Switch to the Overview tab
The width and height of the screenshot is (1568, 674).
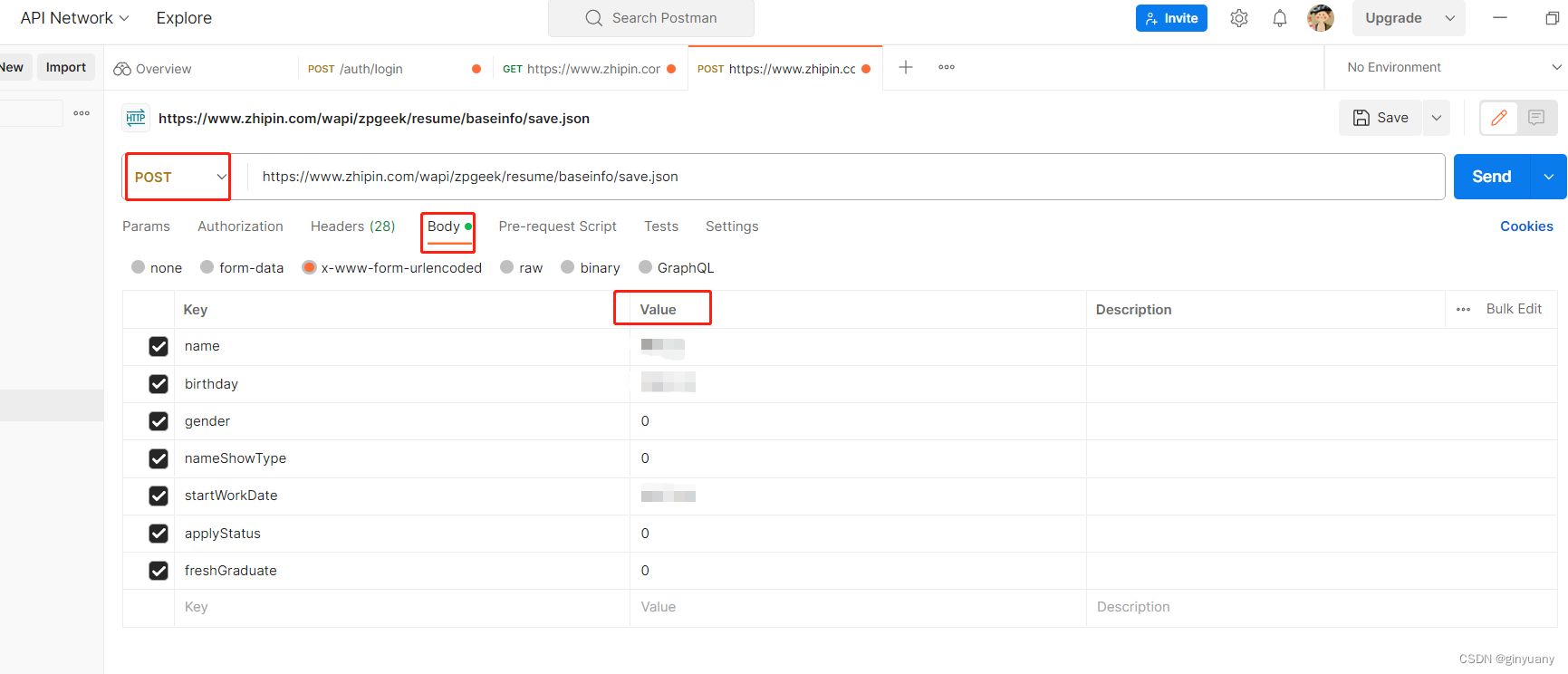point(199,69)
